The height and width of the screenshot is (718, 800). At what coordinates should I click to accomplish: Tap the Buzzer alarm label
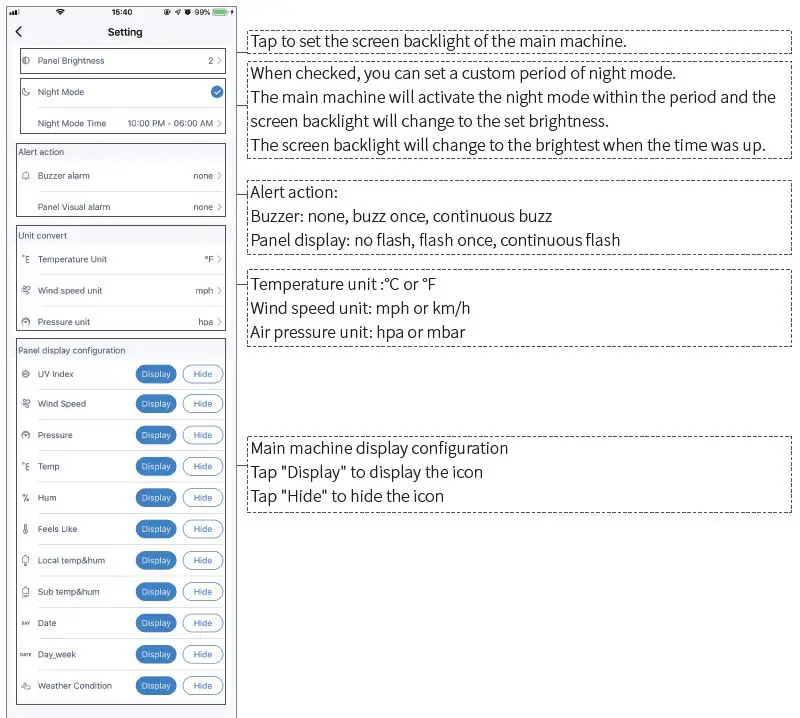64,176
